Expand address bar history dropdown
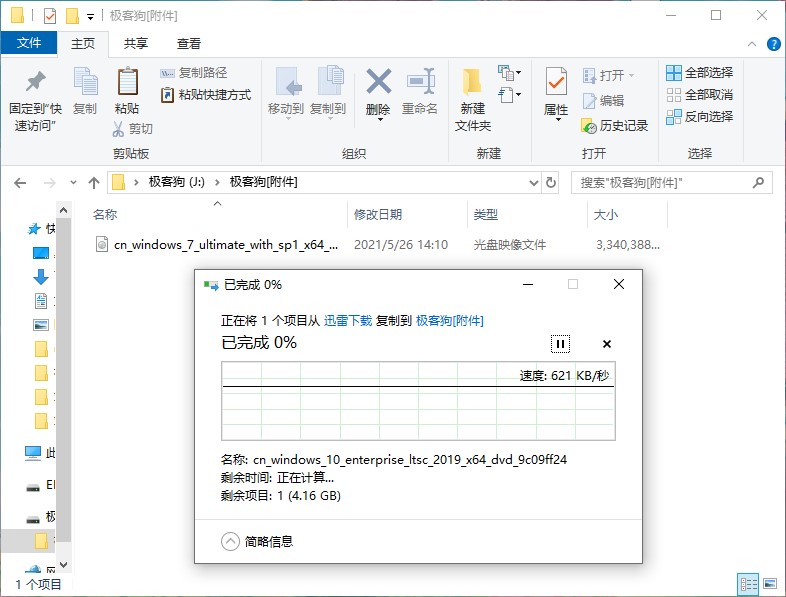 pyautogui.click(x=534, y=183)
